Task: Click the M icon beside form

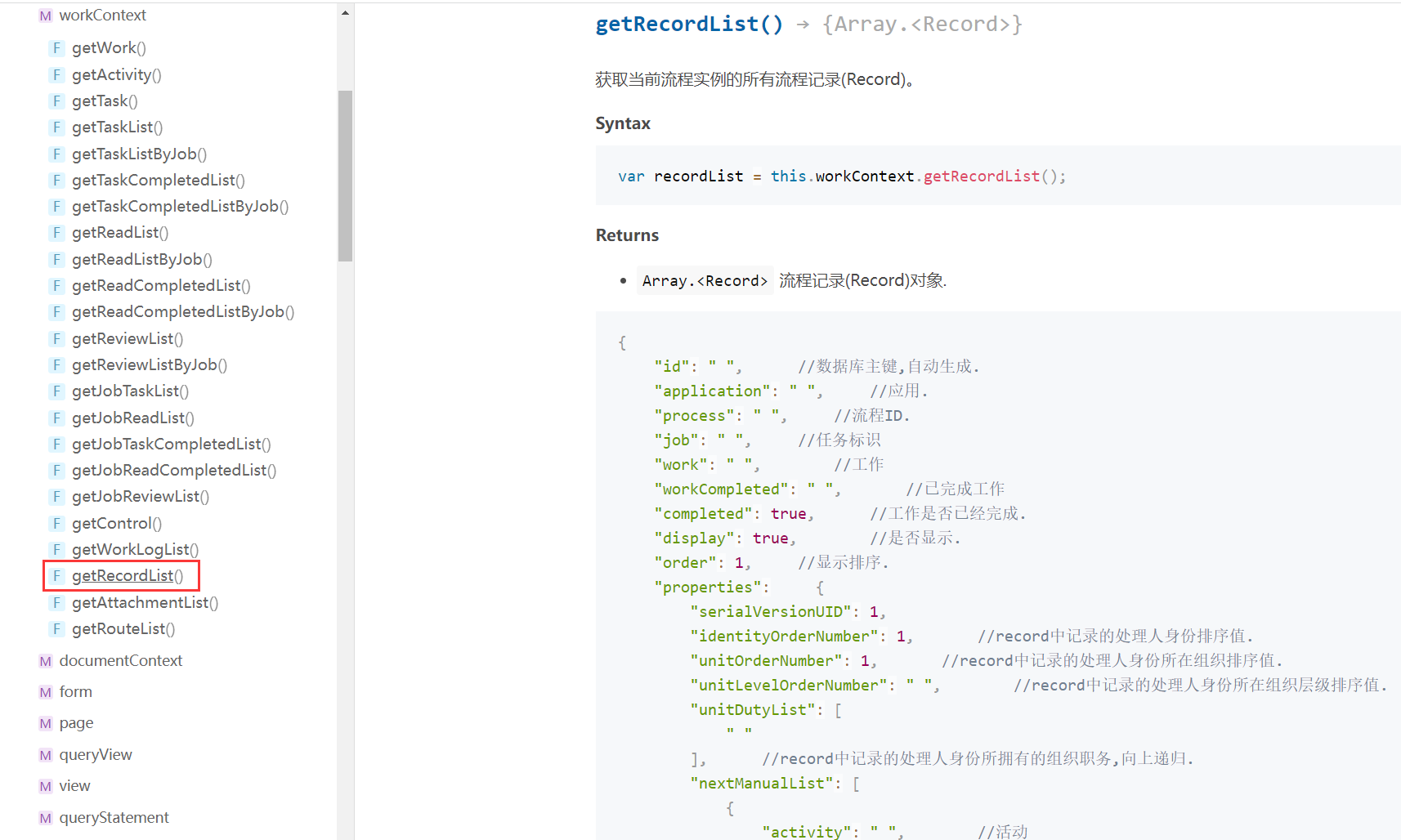Action: pyautogui.click(x=46, y=692)
